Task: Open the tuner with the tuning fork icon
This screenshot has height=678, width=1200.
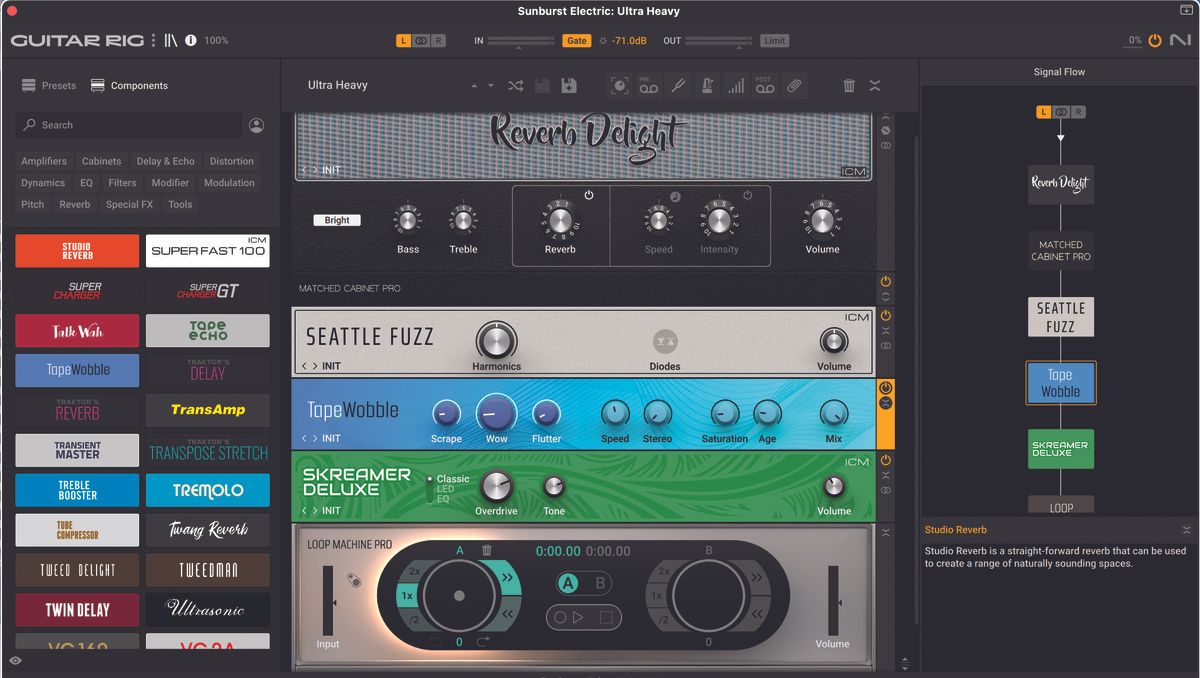Action: tap(678, 85)
